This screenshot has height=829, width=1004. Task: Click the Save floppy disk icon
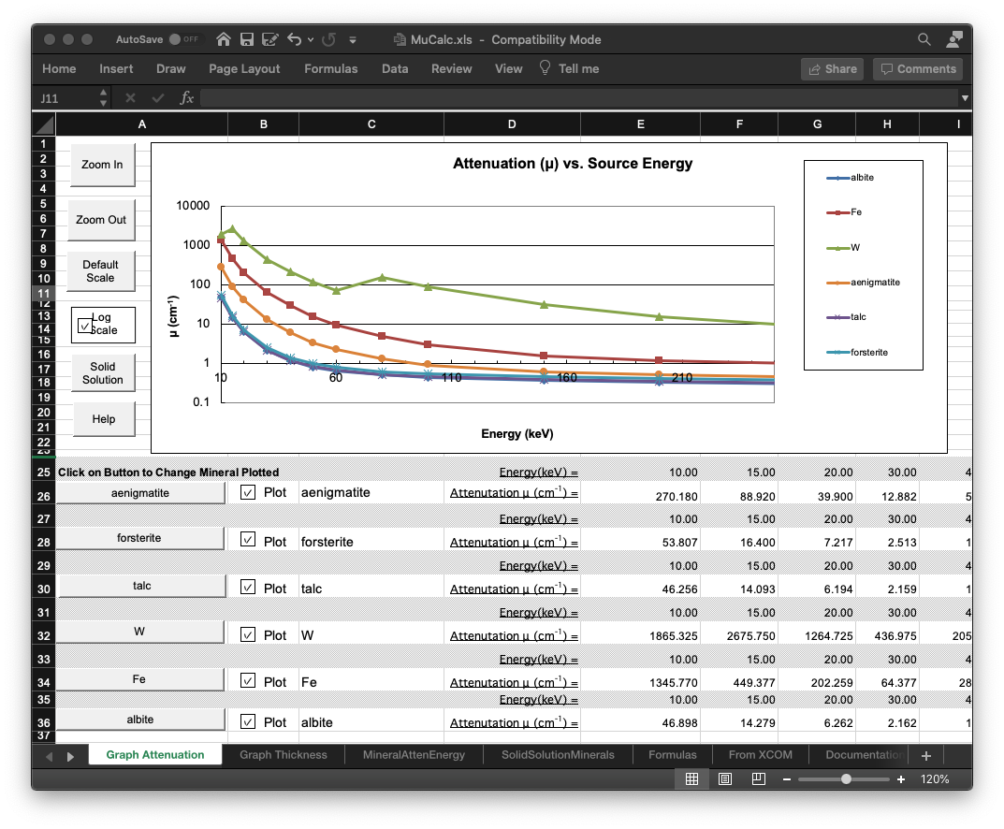point(247,40)
